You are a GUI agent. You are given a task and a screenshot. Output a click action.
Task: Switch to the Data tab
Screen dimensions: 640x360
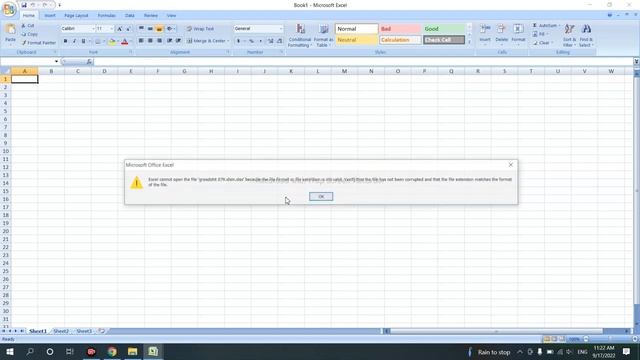click(x=130, y=16)
